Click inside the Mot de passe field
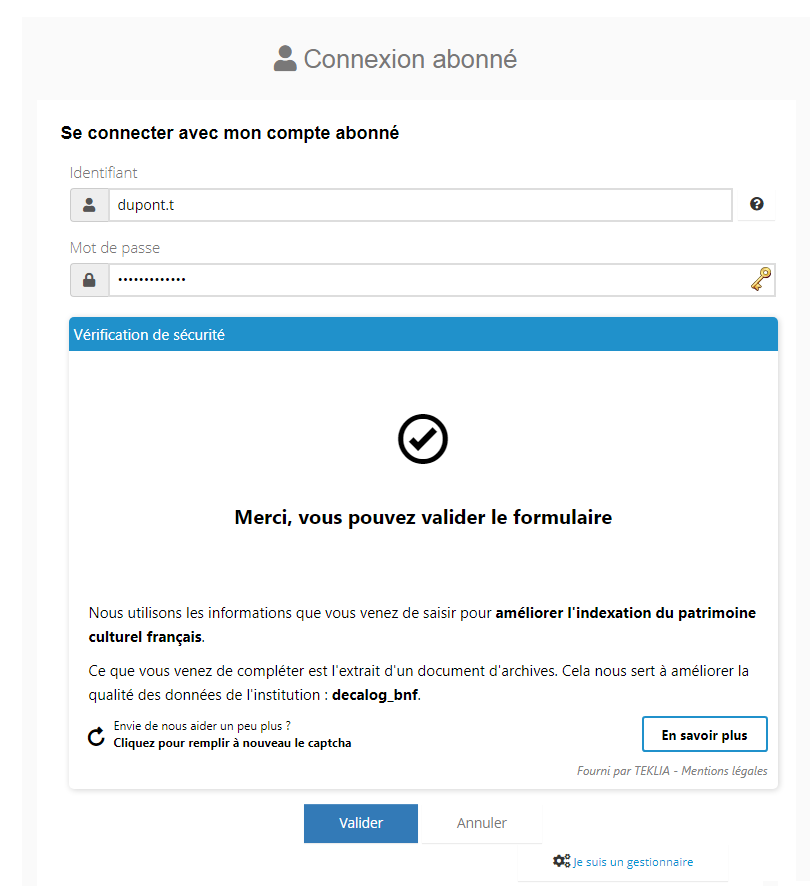Viewport: 810px width, 886px height. pyautogui.click(x=400, y=280)
